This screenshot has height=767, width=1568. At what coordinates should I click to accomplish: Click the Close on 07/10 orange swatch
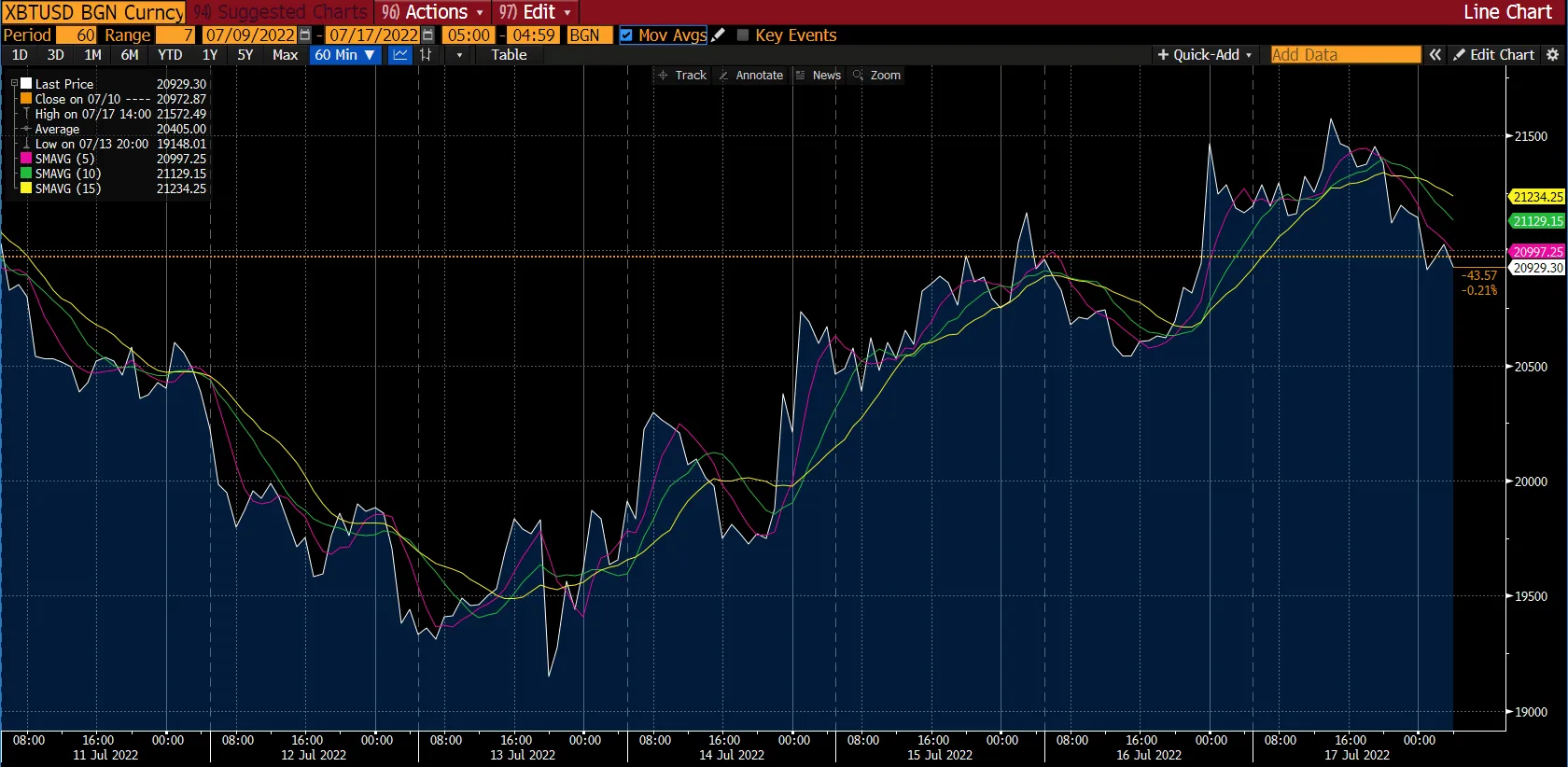[27, 99]
